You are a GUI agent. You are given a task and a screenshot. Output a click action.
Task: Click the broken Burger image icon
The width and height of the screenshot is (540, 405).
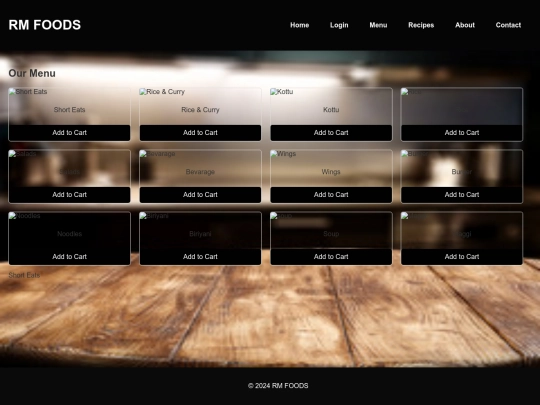click(x=405, y=154)
